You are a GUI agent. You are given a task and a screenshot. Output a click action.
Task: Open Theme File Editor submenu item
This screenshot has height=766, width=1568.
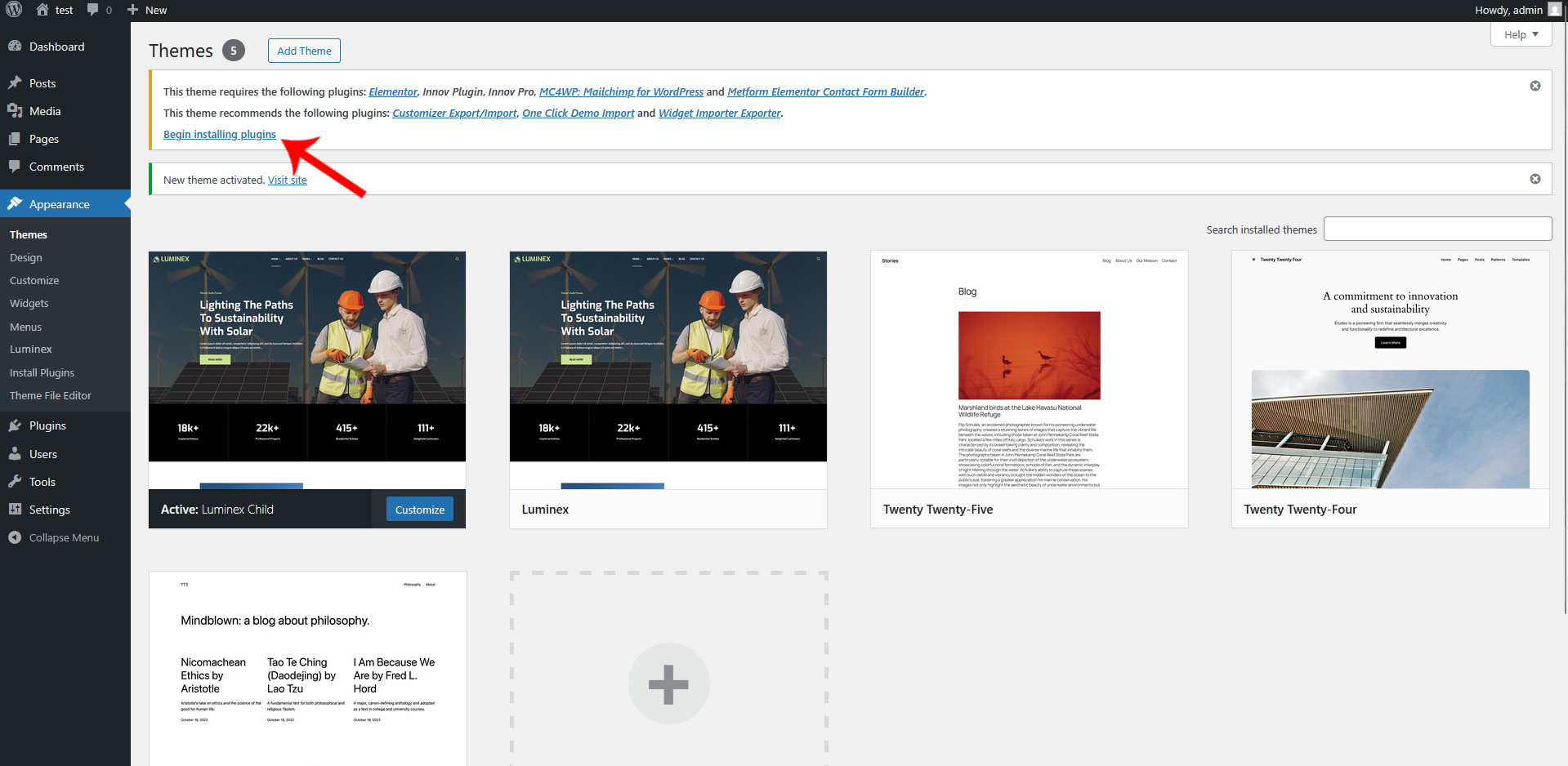coord(51,395)
